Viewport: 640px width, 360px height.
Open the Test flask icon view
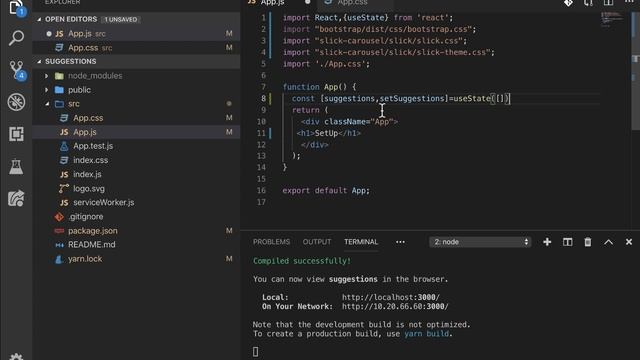click(x=16, y=166)
